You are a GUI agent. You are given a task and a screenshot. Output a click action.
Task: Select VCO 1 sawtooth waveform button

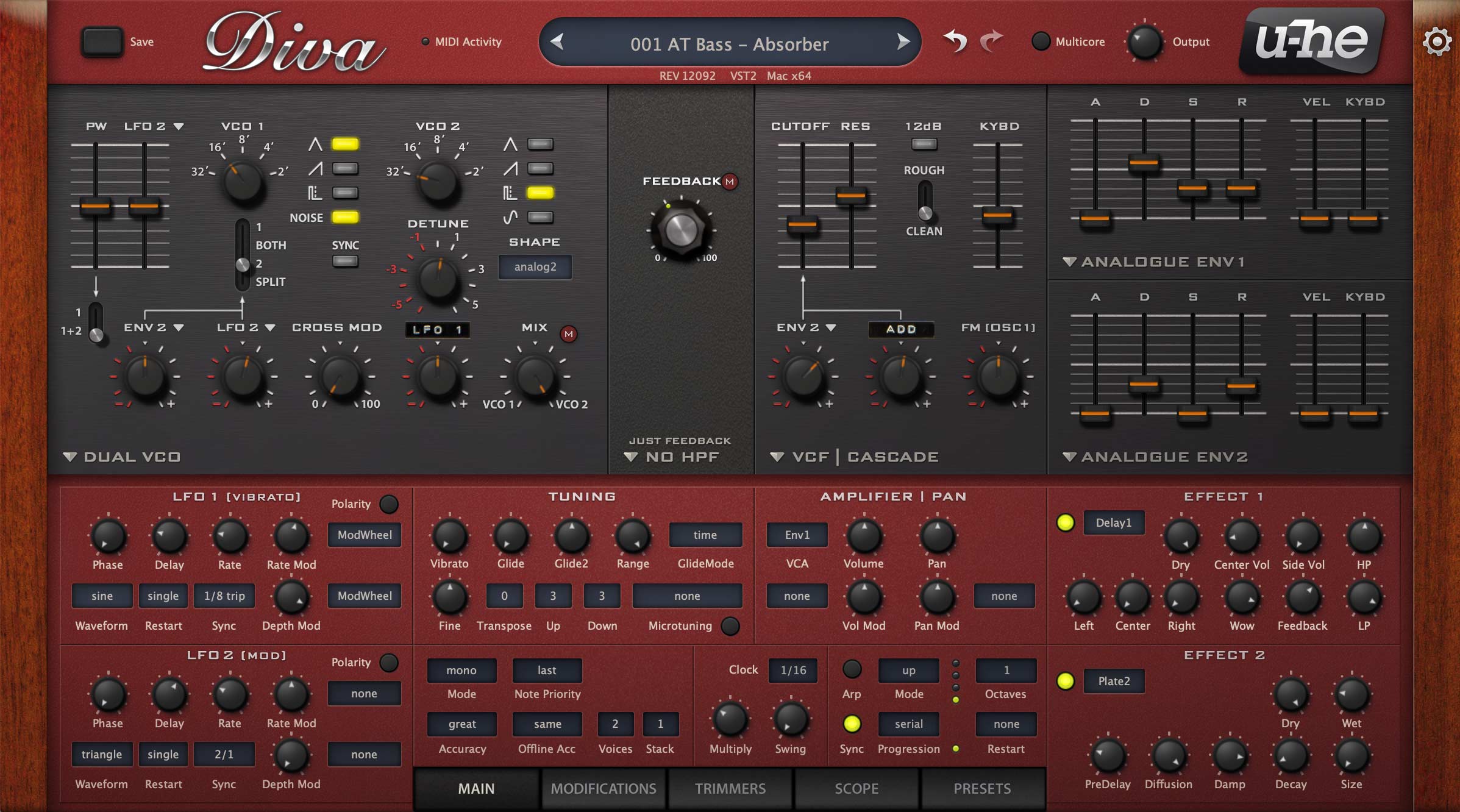(345, 168)
